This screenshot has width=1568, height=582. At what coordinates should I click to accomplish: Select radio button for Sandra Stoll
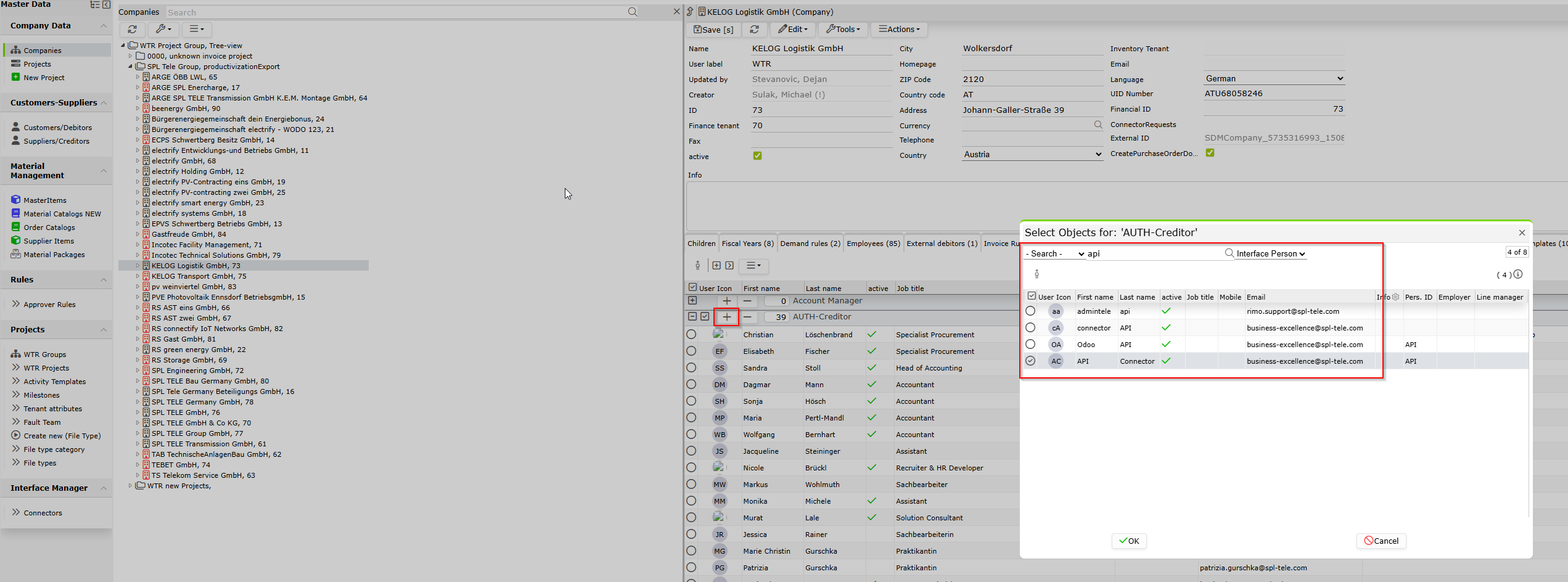tap(691, 367)
